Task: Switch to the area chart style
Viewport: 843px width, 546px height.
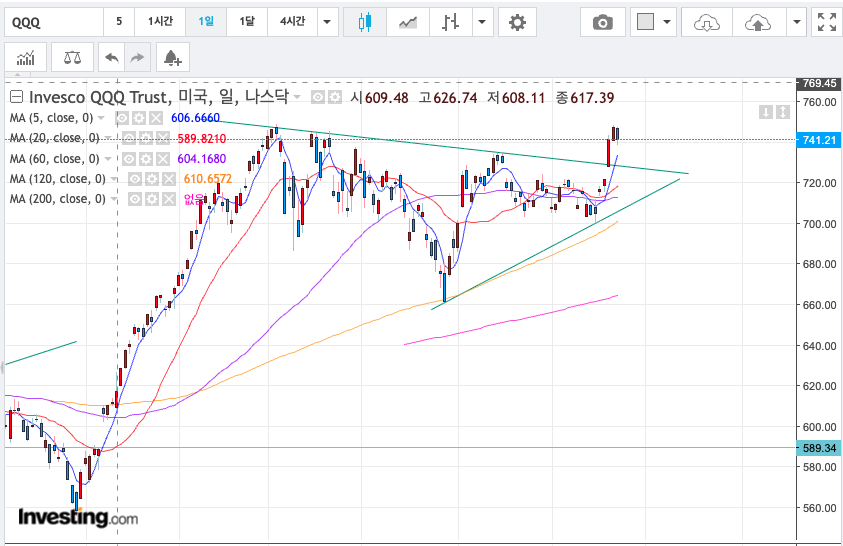Action: click(408, 22)
